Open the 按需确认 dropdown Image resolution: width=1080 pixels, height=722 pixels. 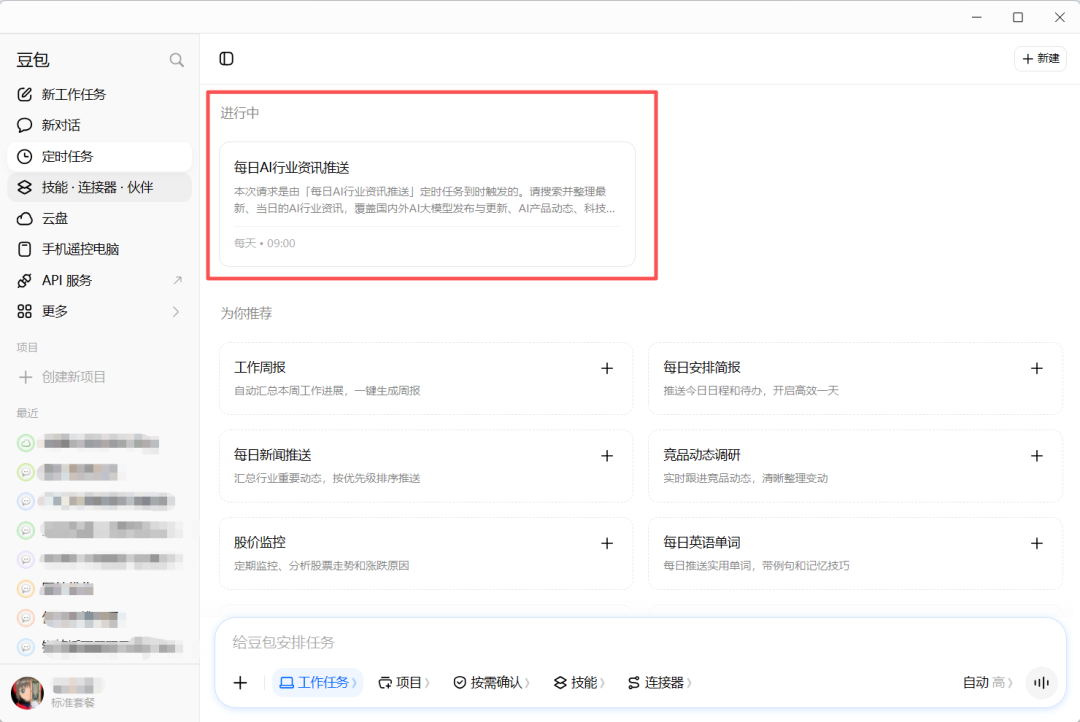coord(491,683)
